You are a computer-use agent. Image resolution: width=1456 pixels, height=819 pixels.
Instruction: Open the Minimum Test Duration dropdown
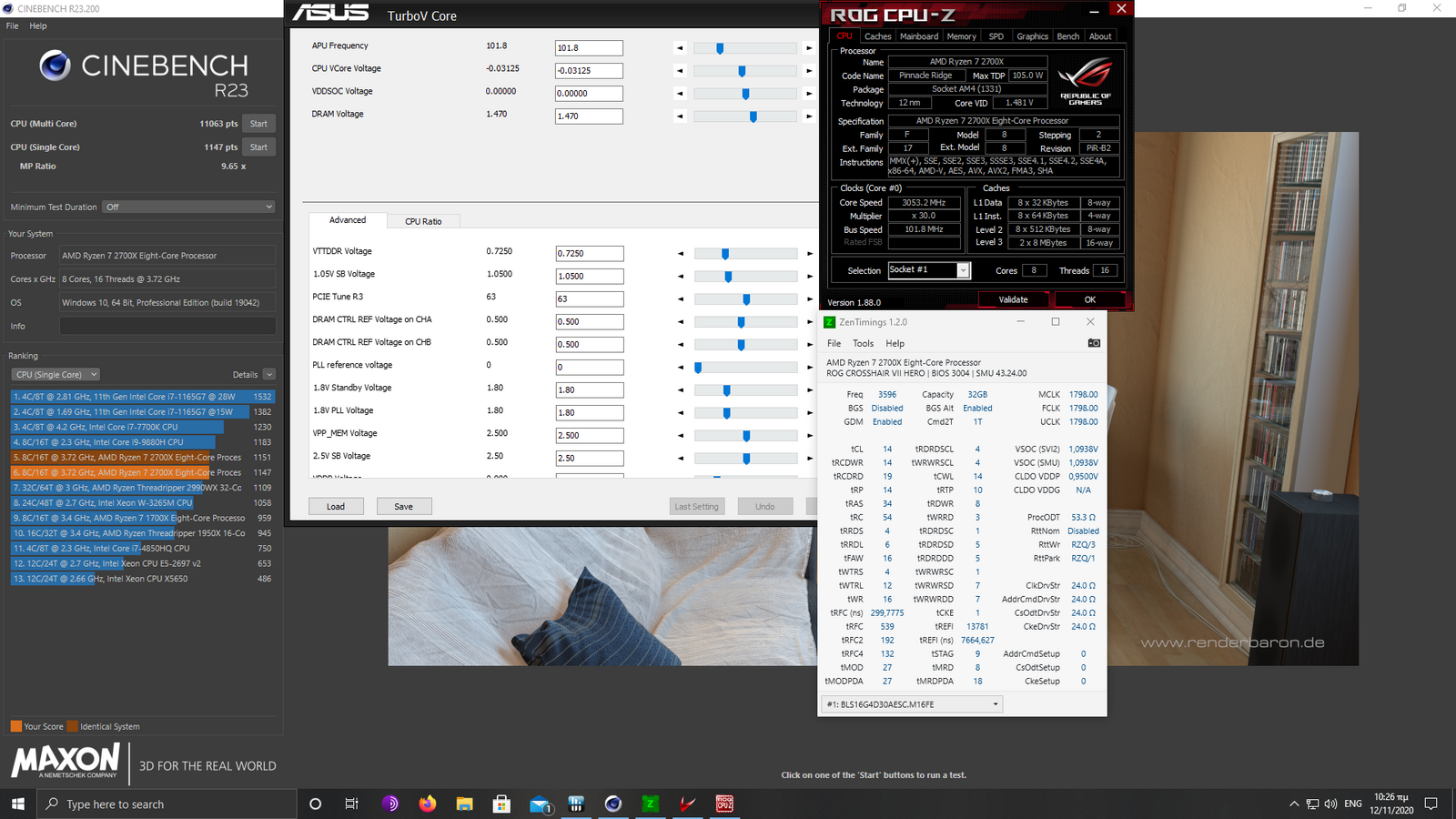click(x=188, y=207)
